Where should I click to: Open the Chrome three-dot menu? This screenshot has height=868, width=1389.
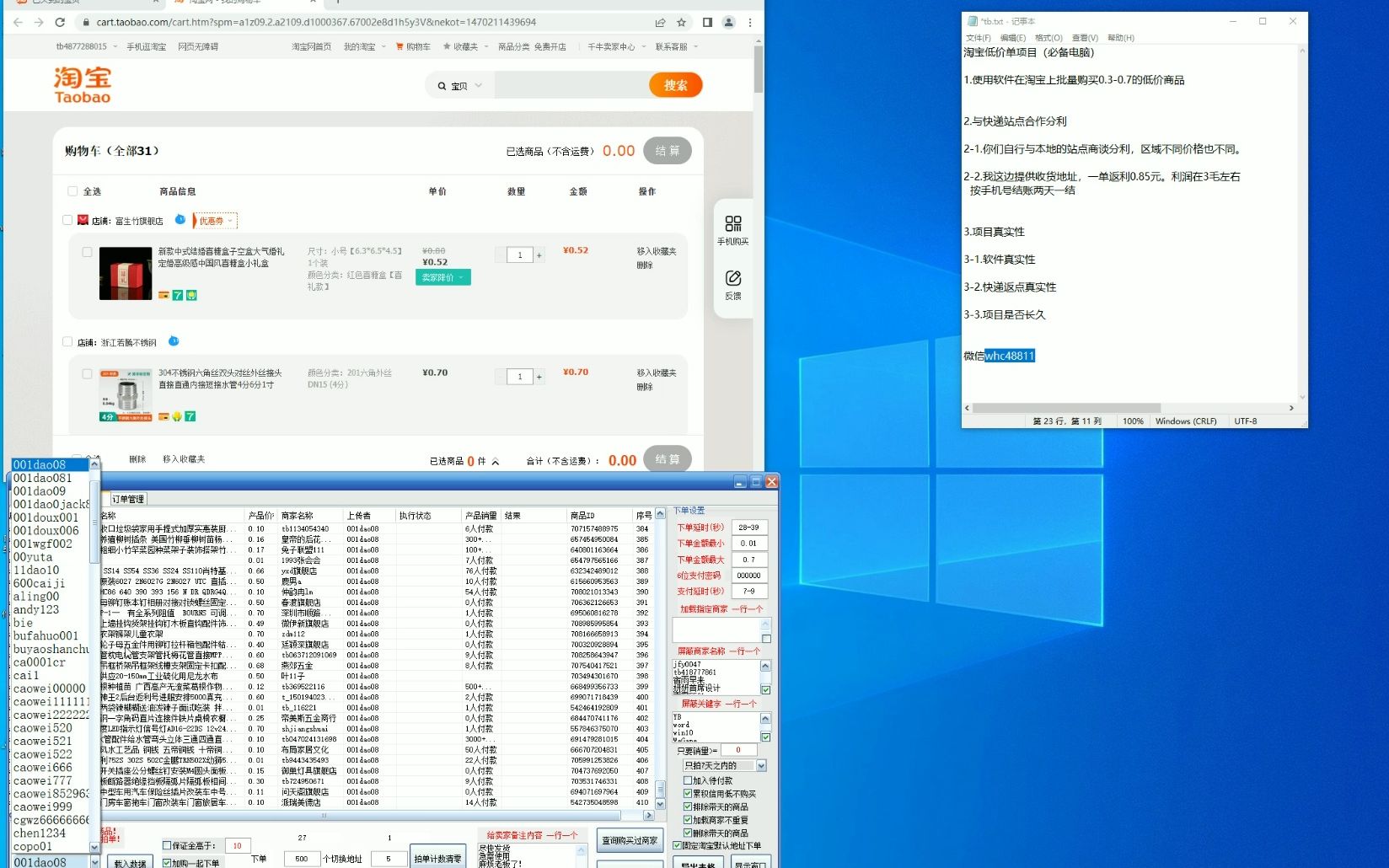(750, 23)
